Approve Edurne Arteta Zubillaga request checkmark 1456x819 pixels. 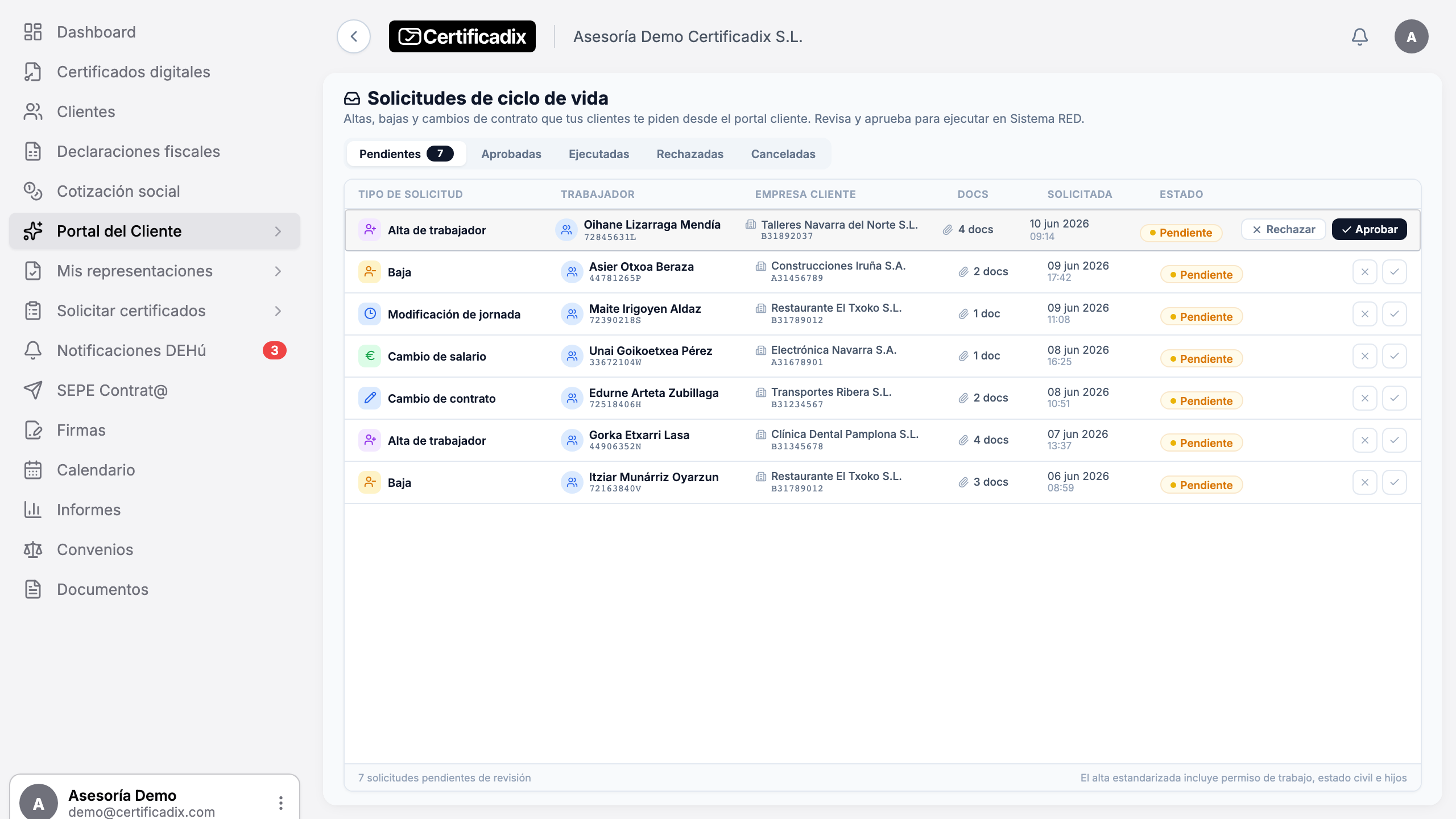click(1395, 398)
